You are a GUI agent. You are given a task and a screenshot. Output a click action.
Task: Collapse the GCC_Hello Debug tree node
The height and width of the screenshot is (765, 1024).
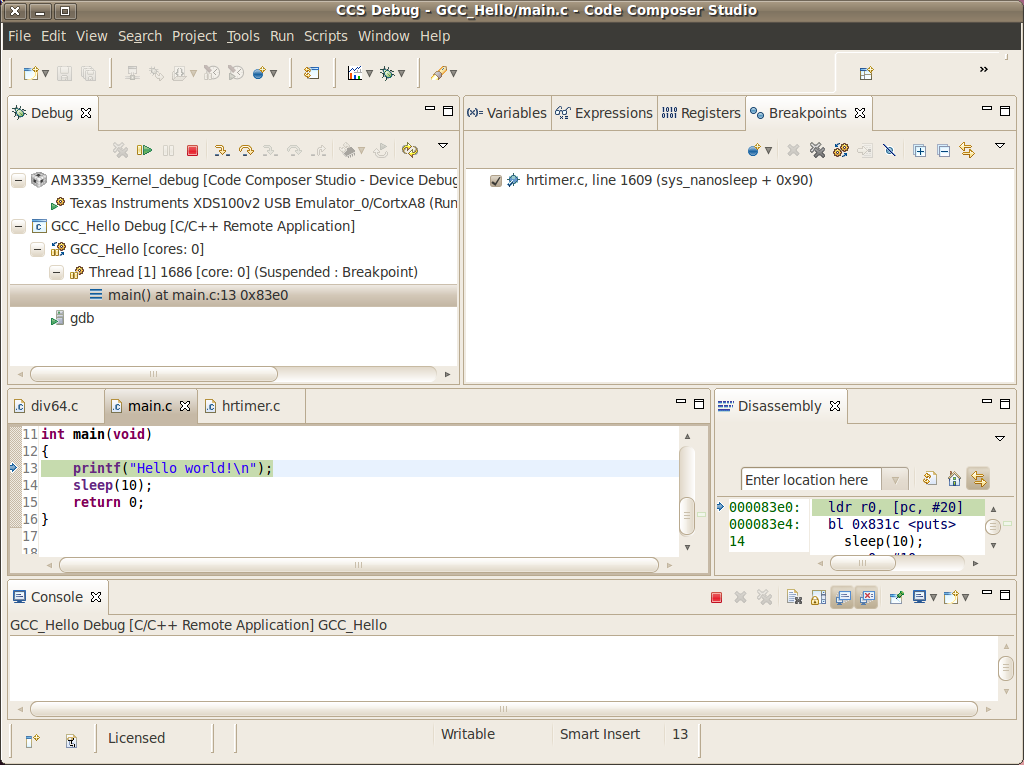tap(18, 226)
